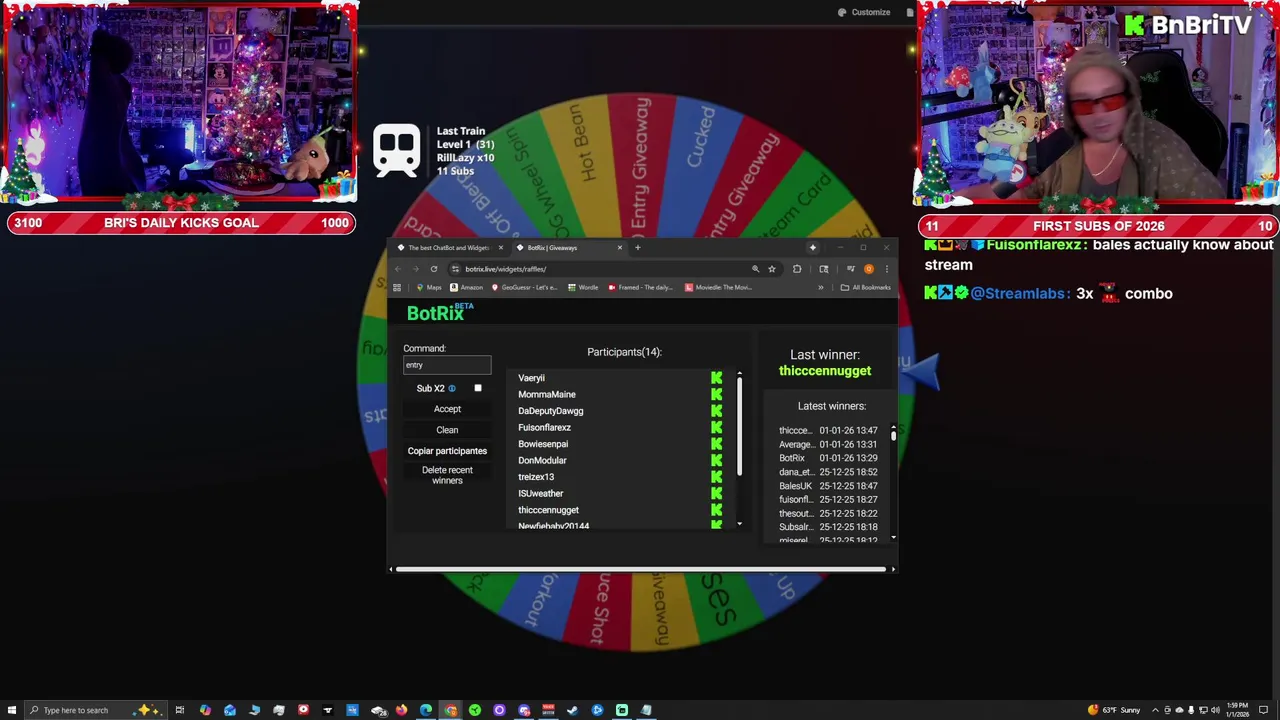Click Customize in the background window
The height and width of the screenshot is (720, 1280).
pos(864,12)
